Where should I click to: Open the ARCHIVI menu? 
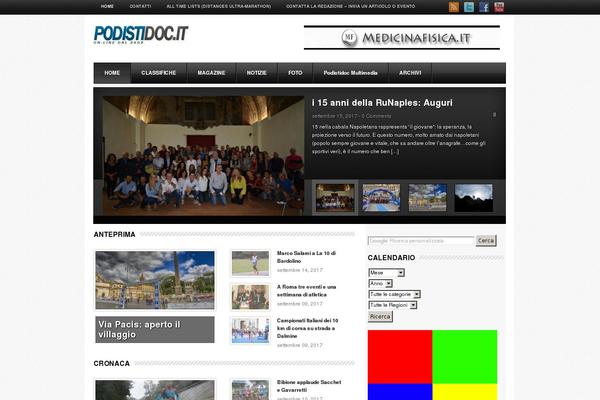tap(410, 73)
